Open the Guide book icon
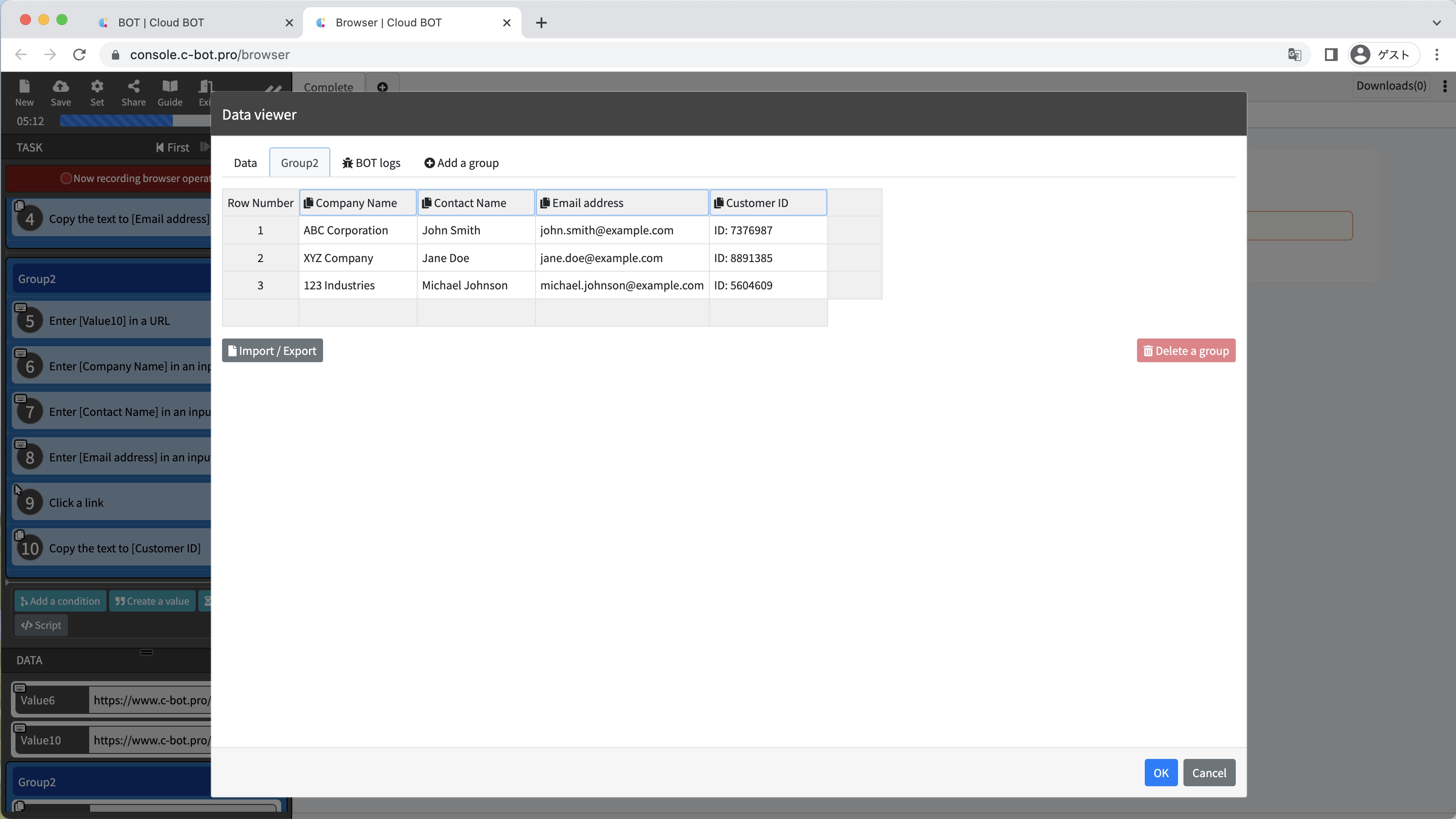 (x=170, y=87)
